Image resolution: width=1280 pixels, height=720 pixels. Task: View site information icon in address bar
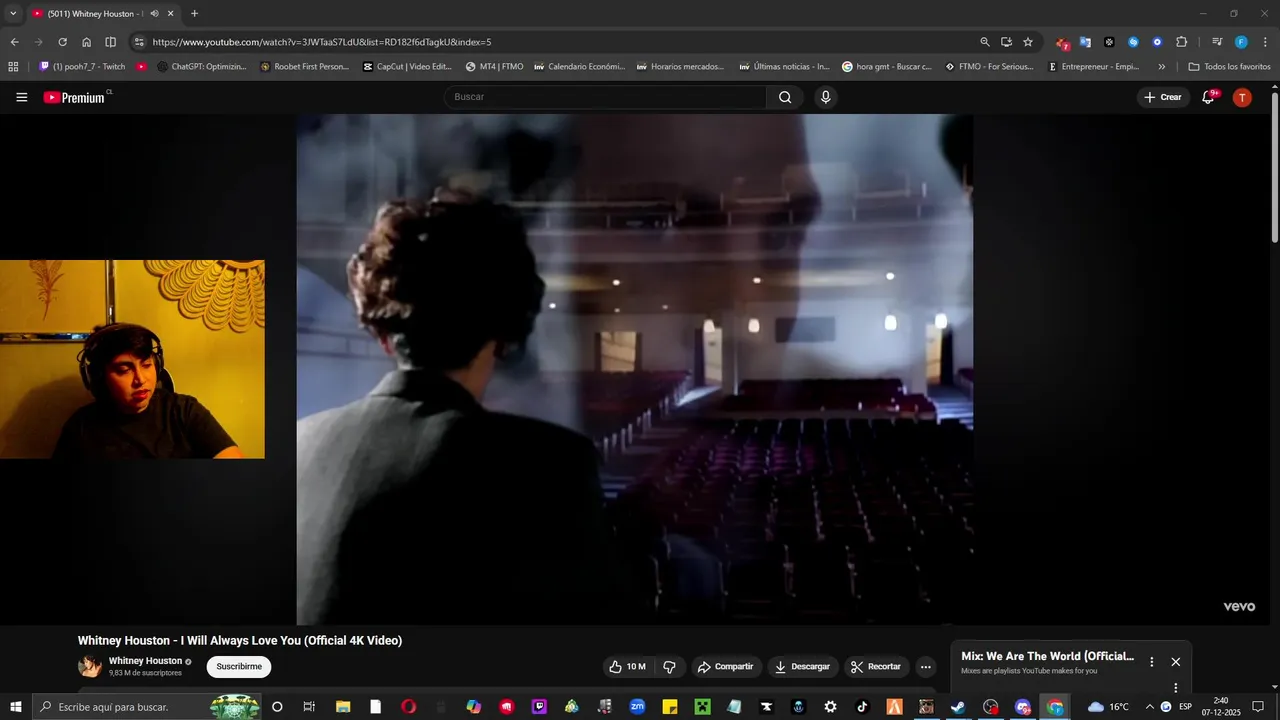click(x=139, y=42)
